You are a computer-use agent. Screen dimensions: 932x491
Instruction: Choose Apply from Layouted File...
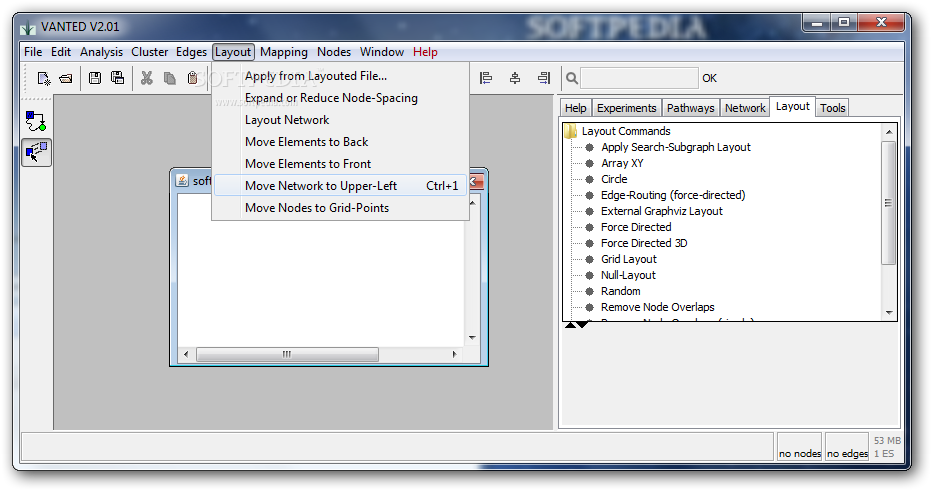[340, 76]
